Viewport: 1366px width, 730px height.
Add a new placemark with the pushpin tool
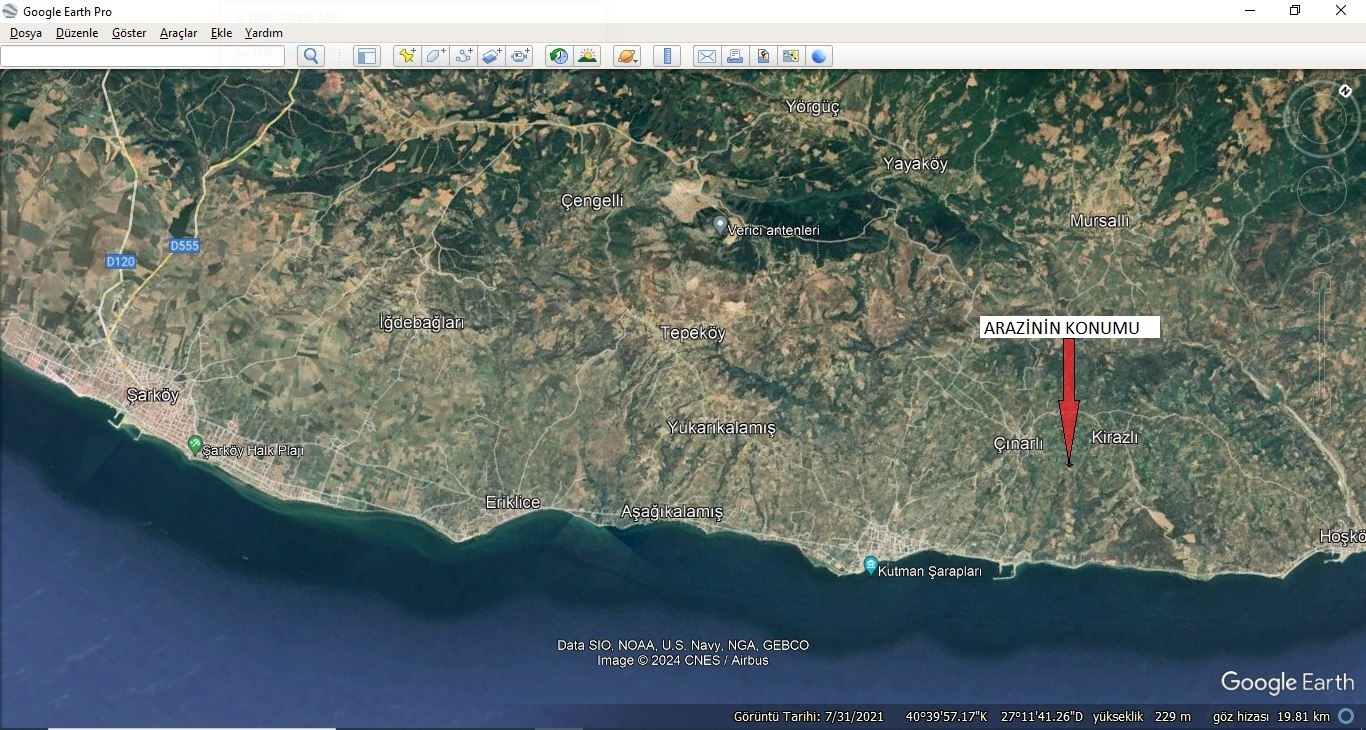pos(406,56)
